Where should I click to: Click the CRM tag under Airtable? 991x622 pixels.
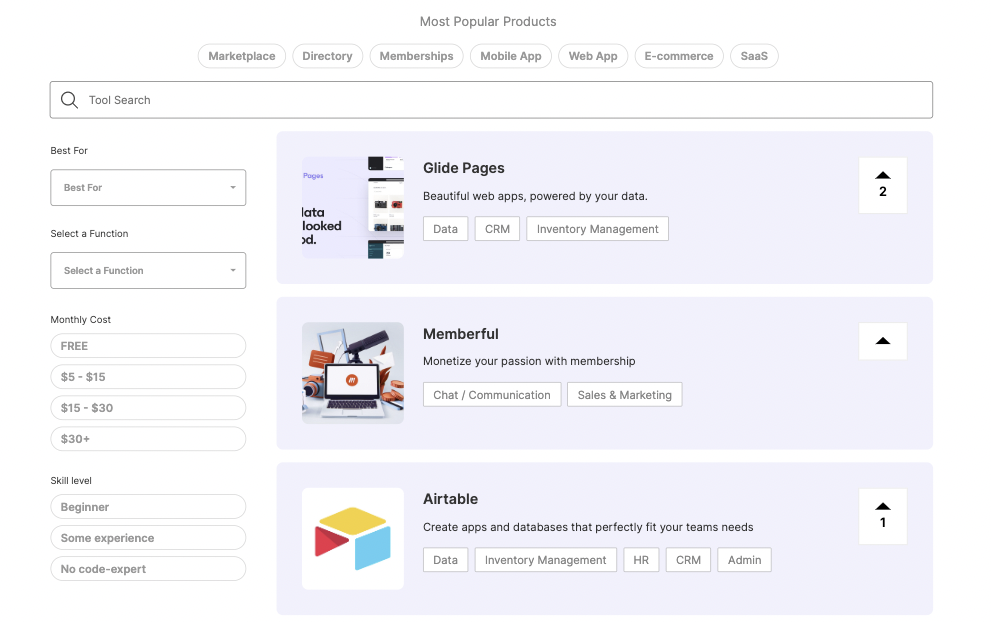[x=688, y=560]
